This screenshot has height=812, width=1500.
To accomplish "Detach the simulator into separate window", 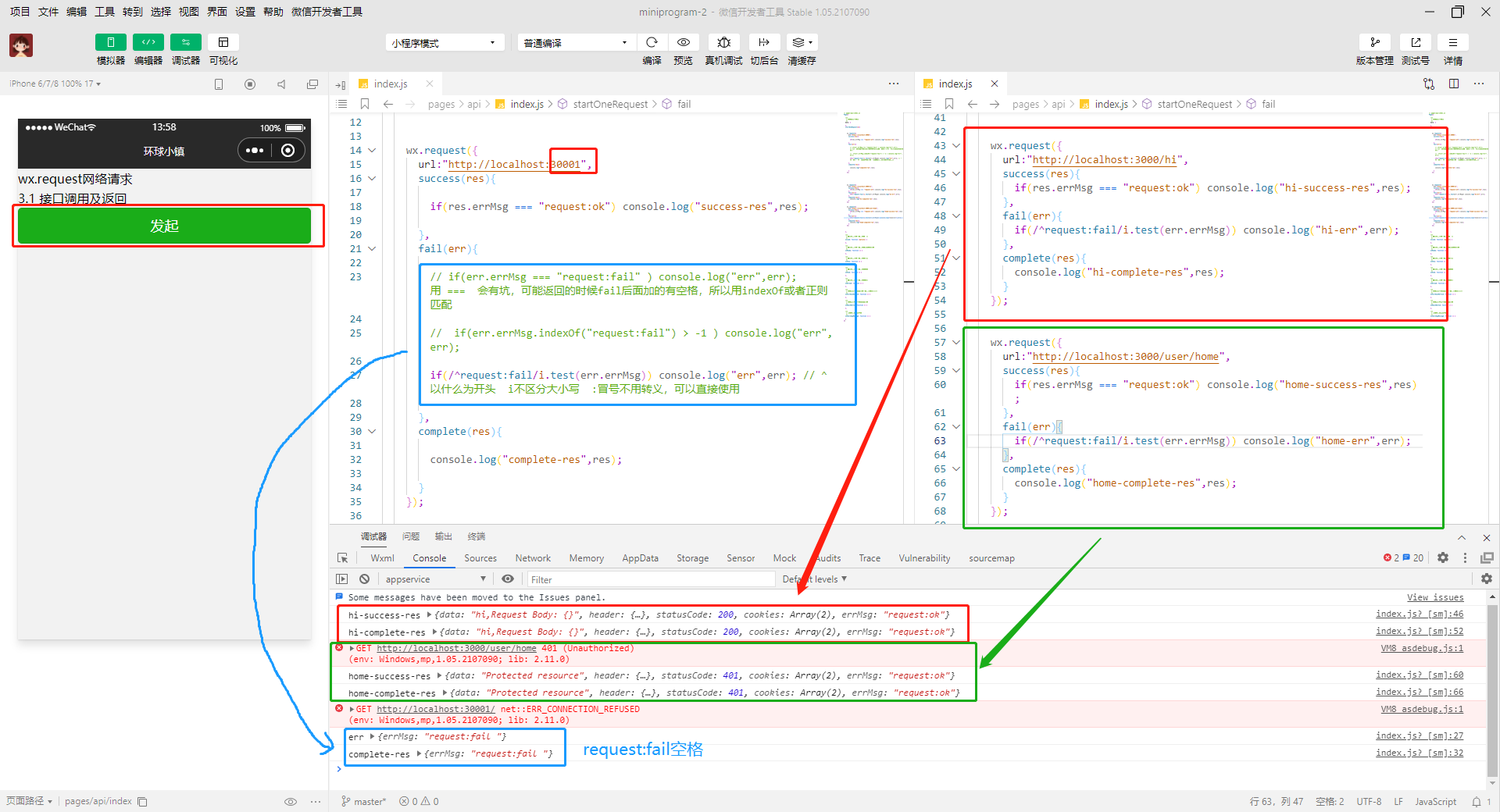I will click(312, 84).
